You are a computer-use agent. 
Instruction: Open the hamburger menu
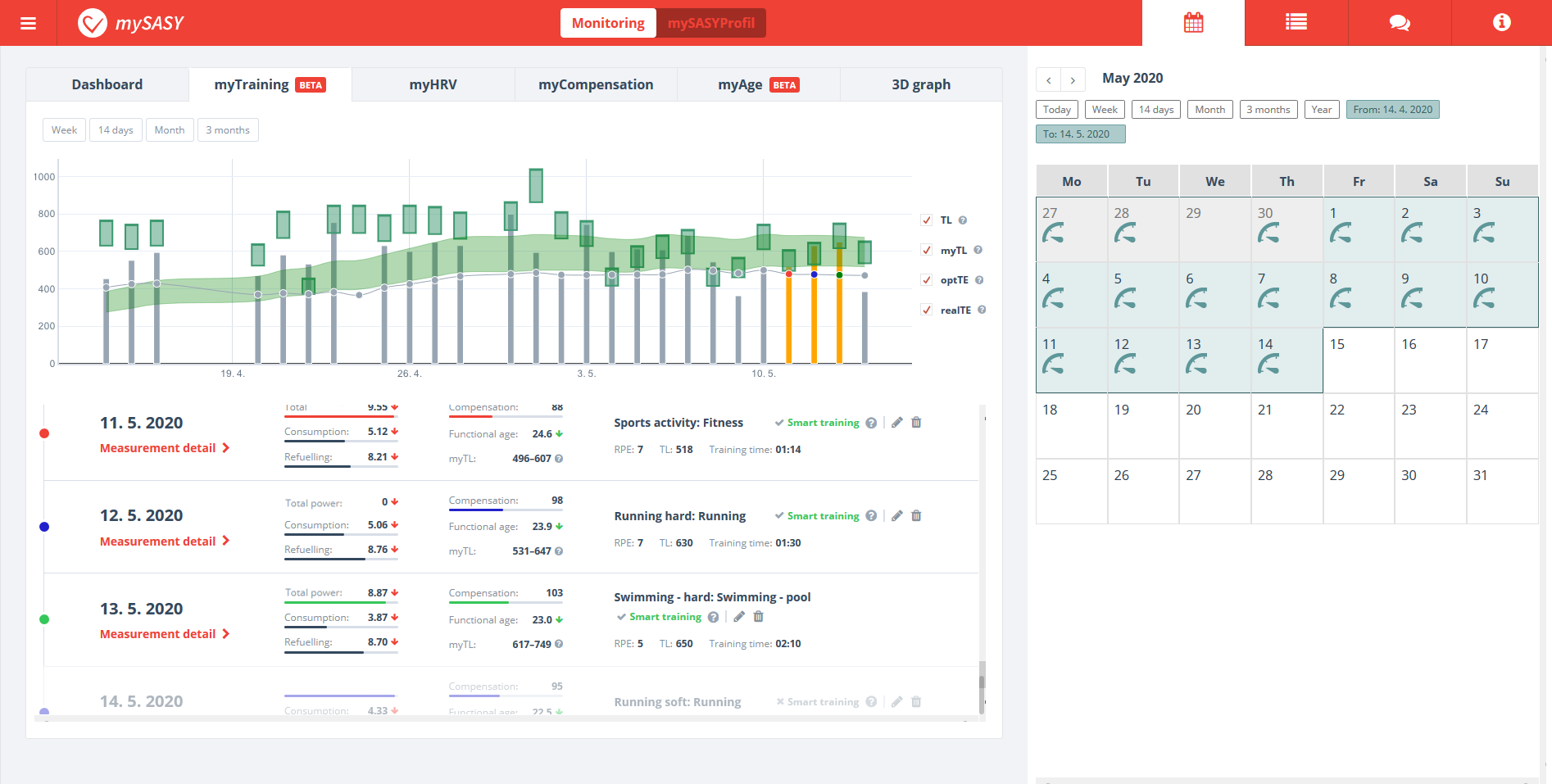(28, 23)
